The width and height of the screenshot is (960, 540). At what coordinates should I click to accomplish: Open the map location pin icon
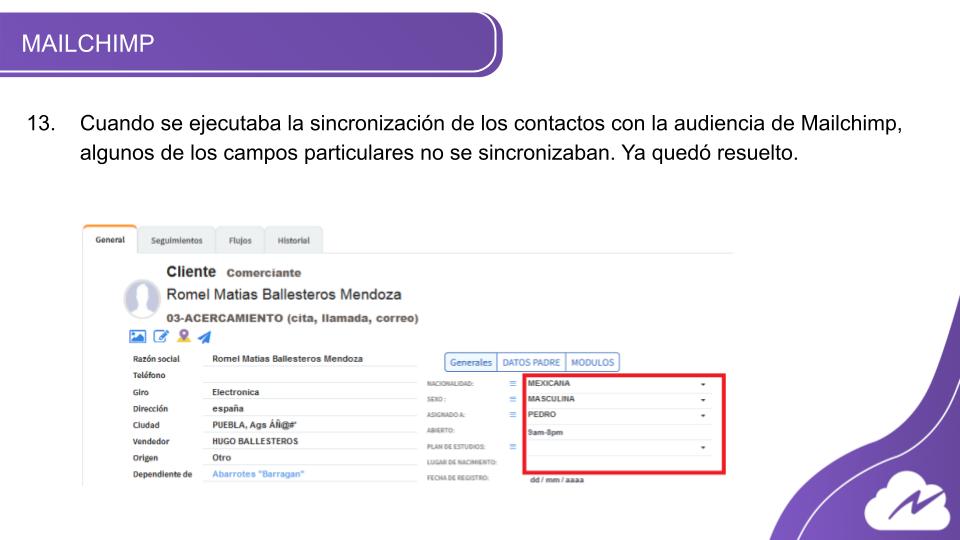[184, 336]
